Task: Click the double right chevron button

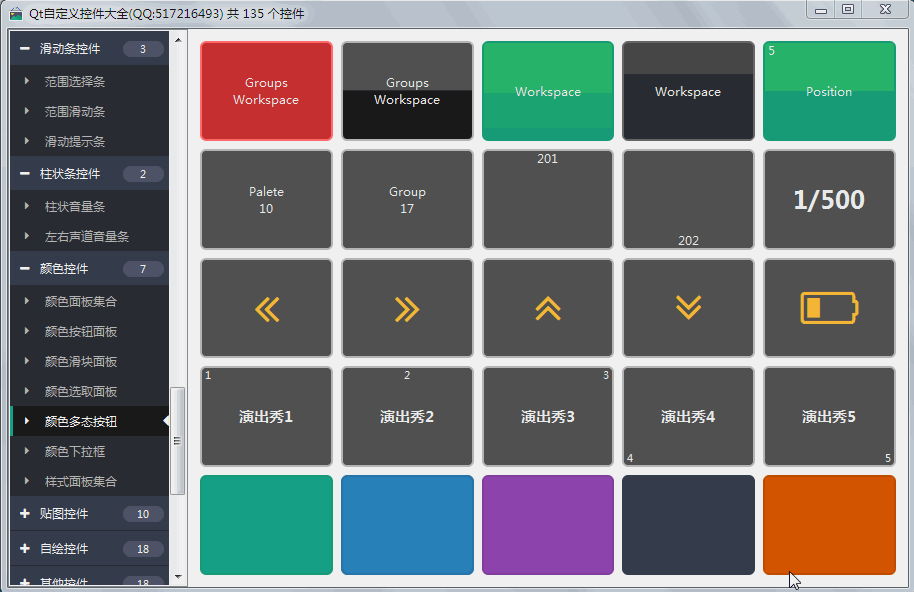Action: coord(407,308)
